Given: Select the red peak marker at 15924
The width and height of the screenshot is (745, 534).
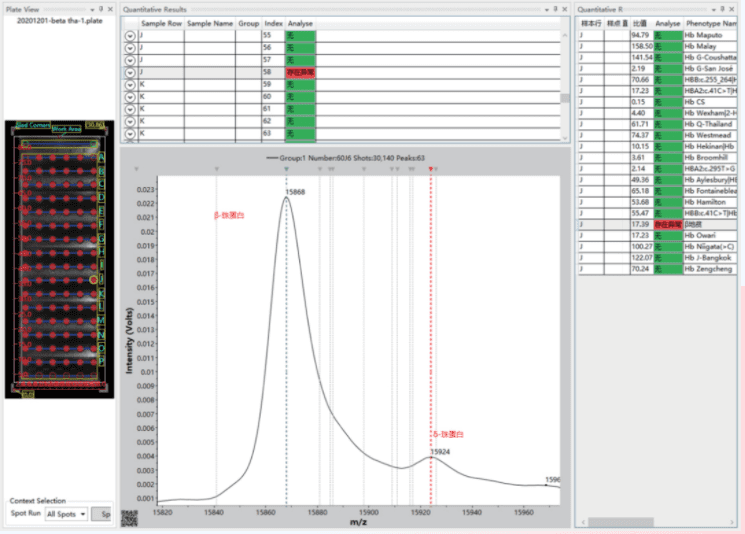Looking at the screenshot, I should click(x=431, y=169).
